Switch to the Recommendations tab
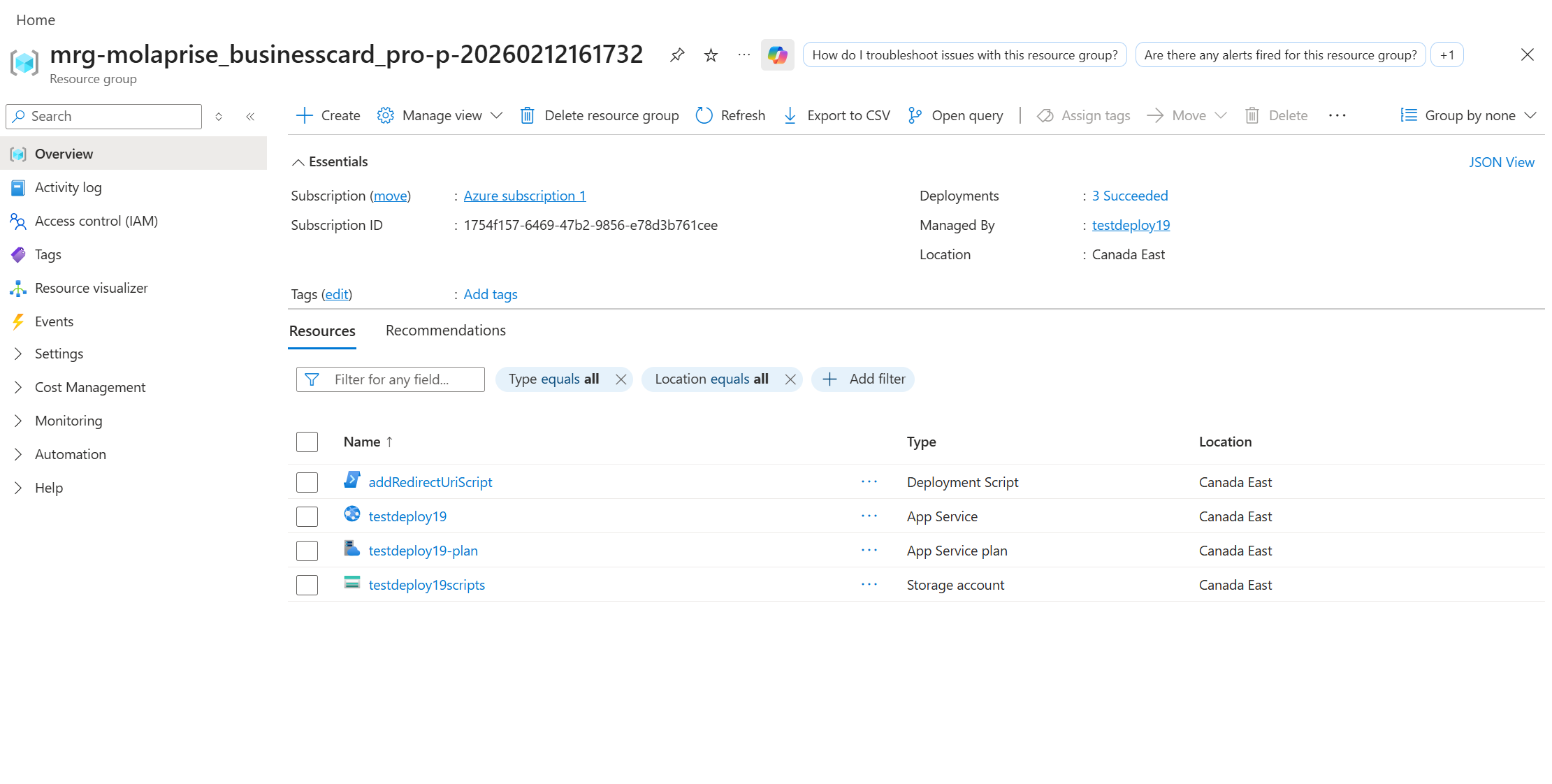This screenshot has width=1552, height=784. [445, 330]
